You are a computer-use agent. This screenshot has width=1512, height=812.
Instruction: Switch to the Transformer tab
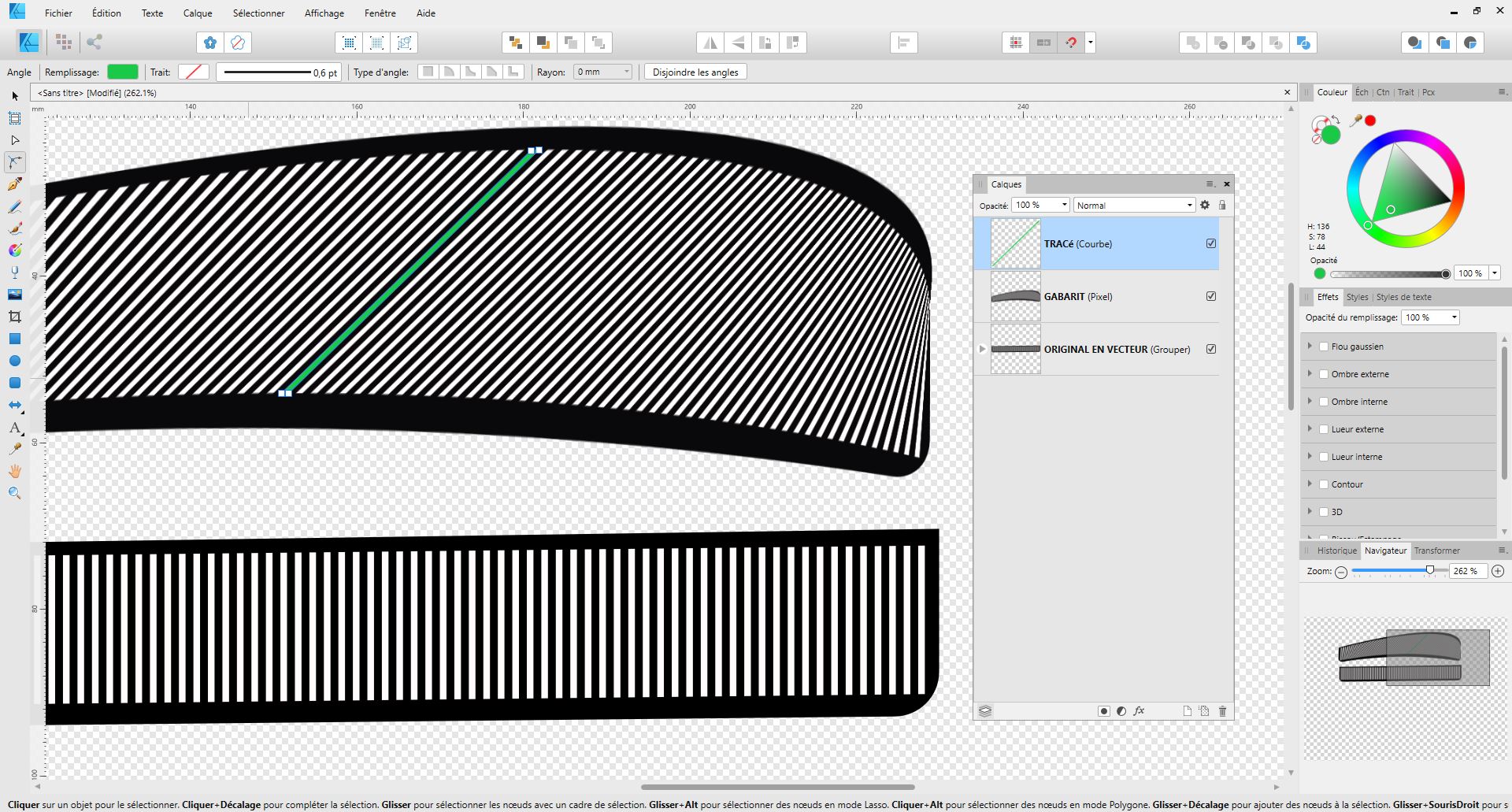(1436, 551)
